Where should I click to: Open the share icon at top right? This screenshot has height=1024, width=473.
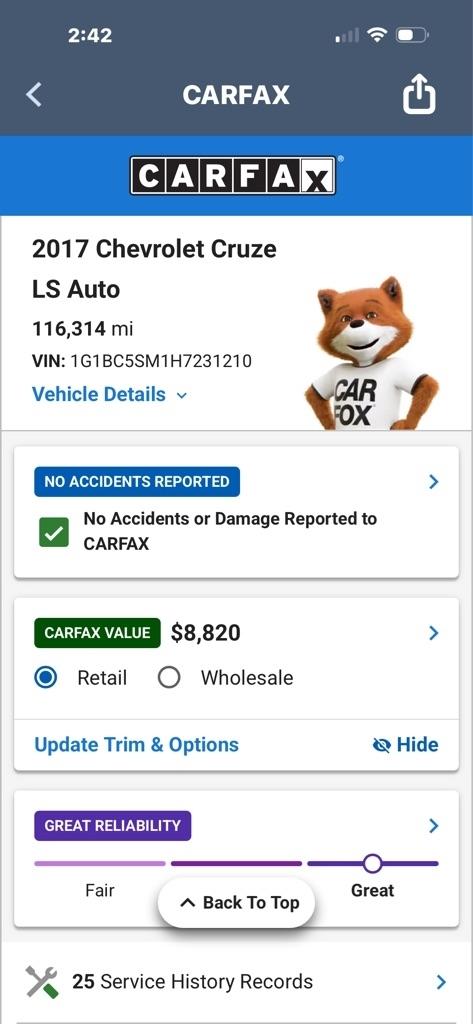point(419,95)
